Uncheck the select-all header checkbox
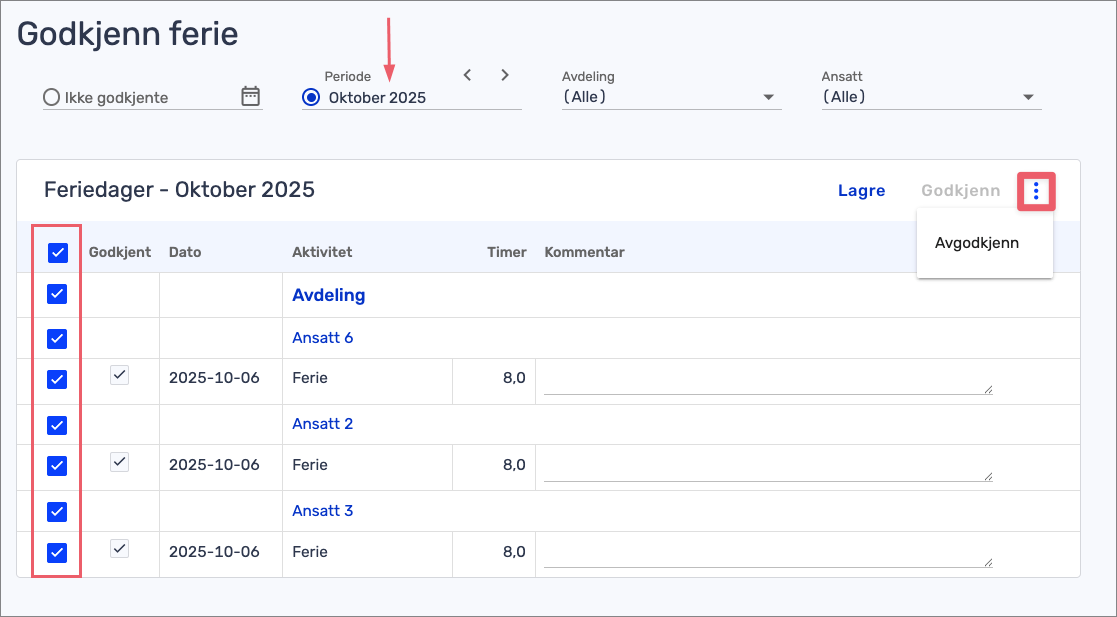This screenshot has height=617, width=1117. tap(57, 253)
